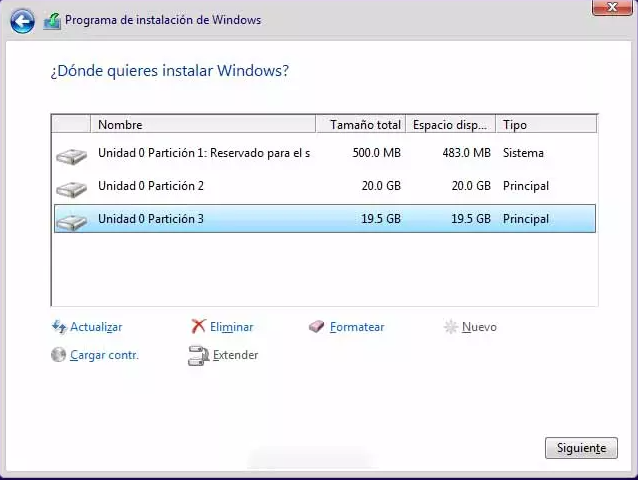Click the Cargar contr. disc icon
Viewport: 638px width, 480px height.
pos(59,355)
